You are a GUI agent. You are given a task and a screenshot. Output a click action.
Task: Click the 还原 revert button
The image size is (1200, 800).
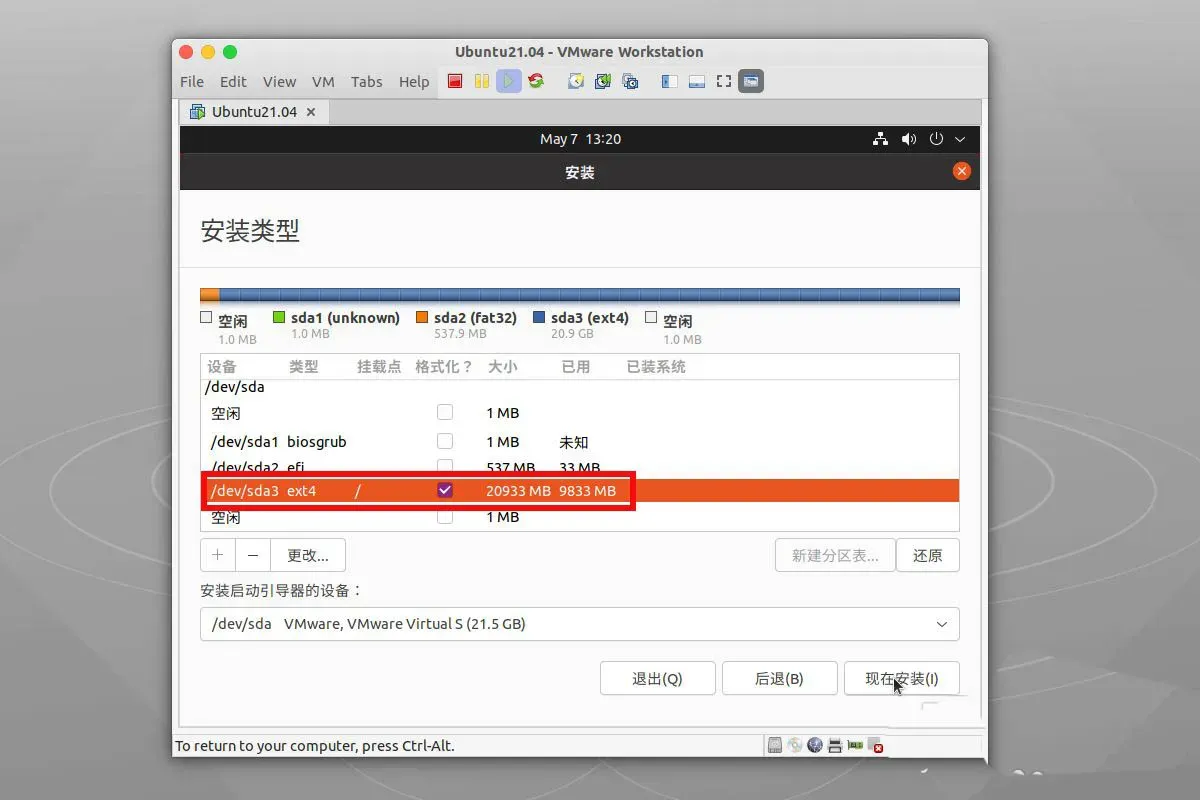point(928,555)
